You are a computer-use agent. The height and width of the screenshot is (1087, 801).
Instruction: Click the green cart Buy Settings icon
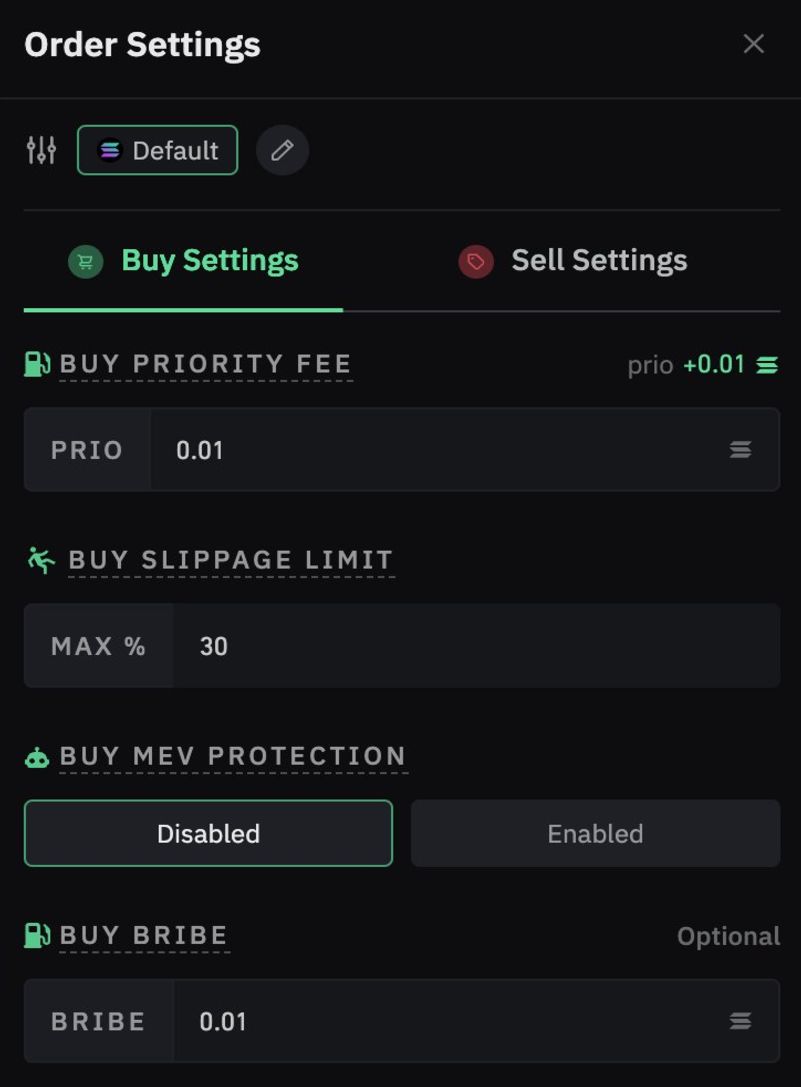86,262
